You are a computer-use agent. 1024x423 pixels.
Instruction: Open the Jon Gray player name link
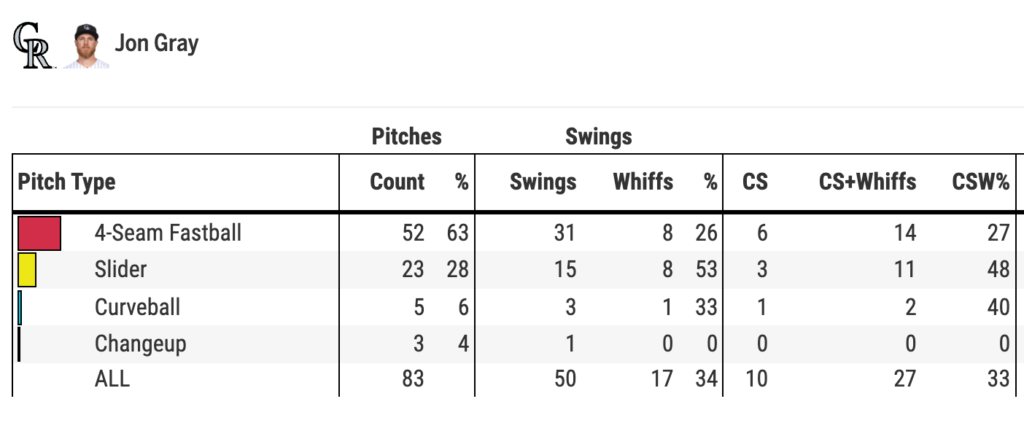click(157, 44)
